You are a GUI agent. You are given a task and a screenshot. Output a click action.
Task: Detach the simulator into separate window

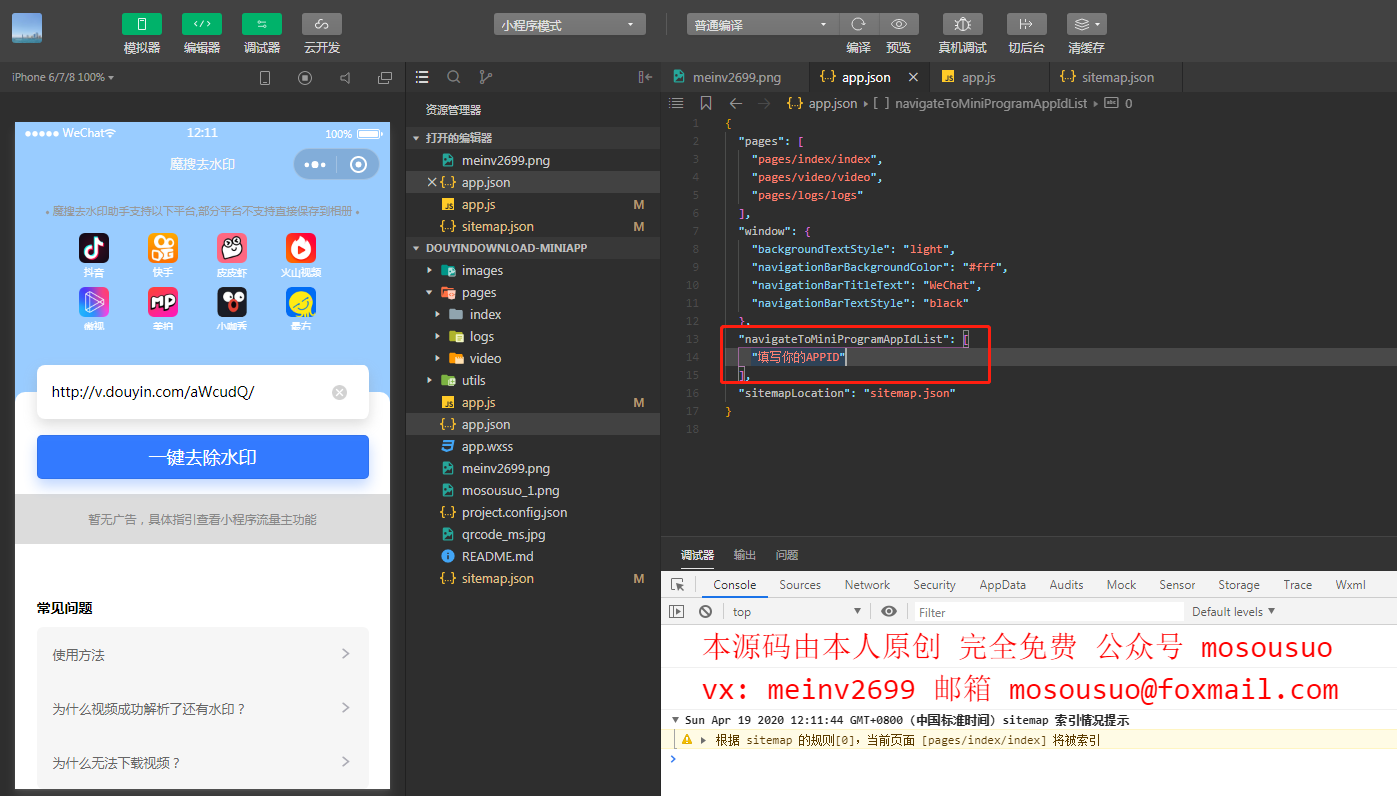pos(385,78)
